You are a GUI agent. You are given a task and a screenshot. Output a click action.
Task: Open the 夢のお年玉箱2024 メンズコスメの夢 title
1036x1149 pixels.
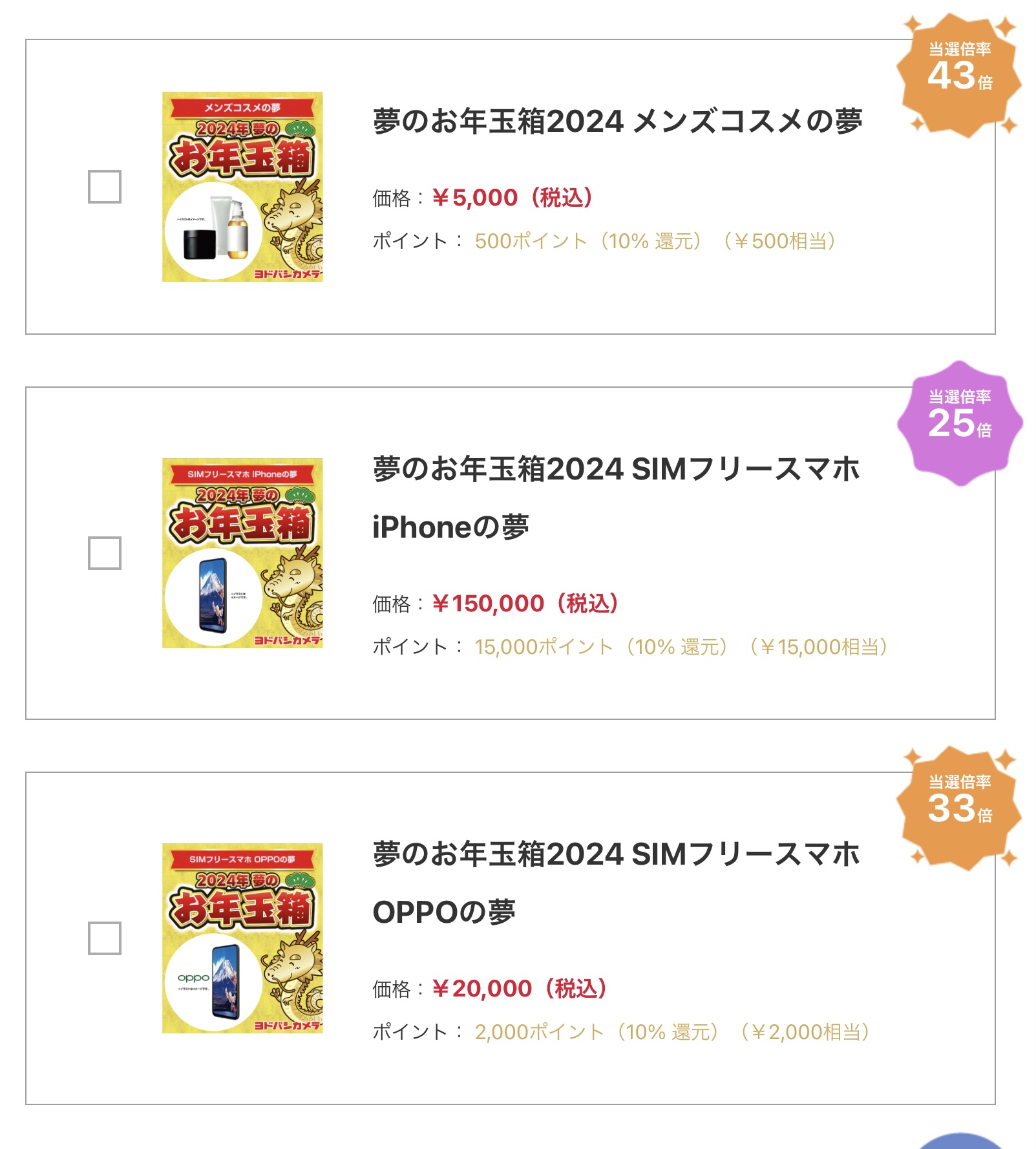pos(617,121)
